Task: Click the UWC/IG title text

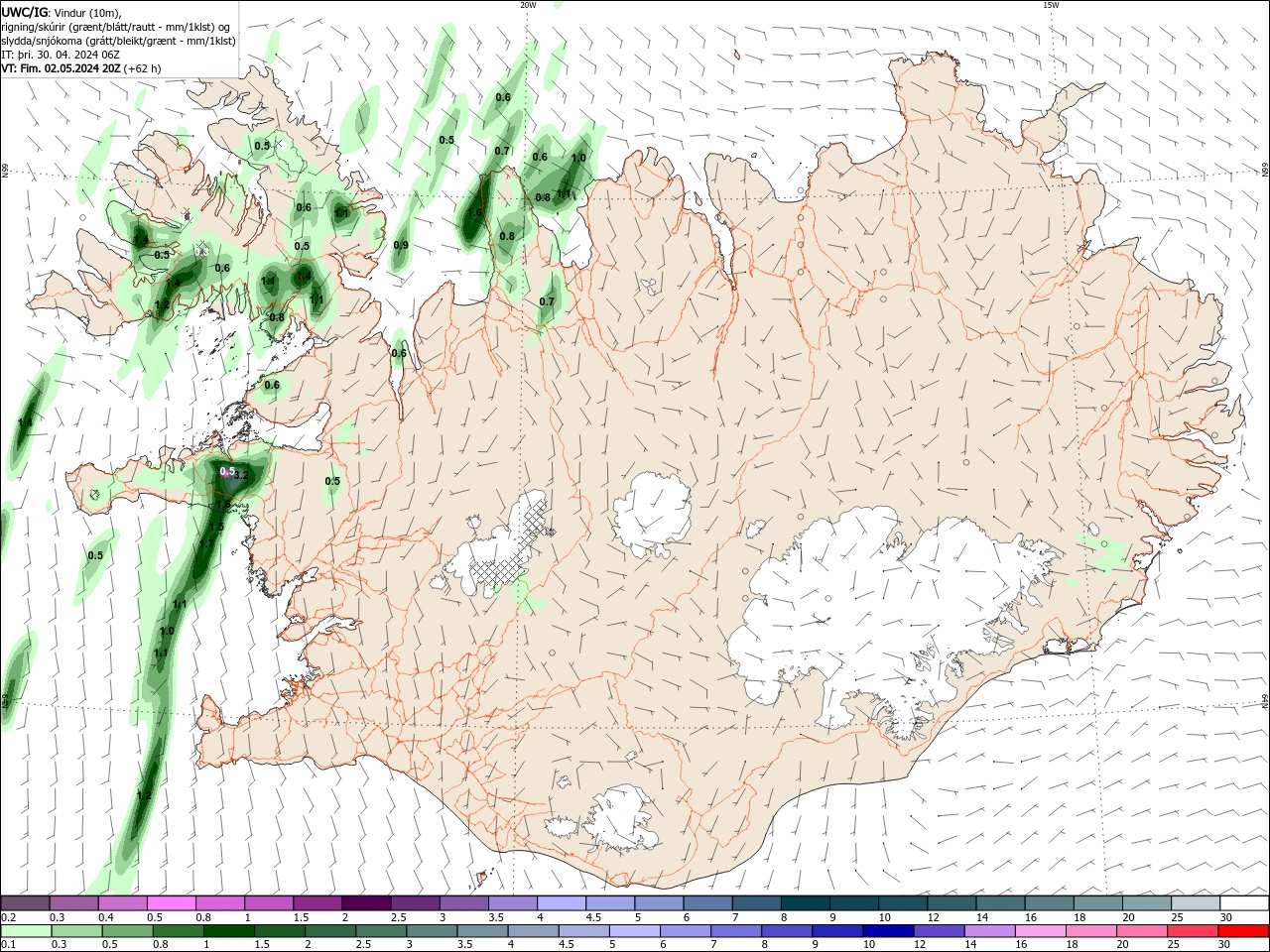Action: tap(25, 12)
